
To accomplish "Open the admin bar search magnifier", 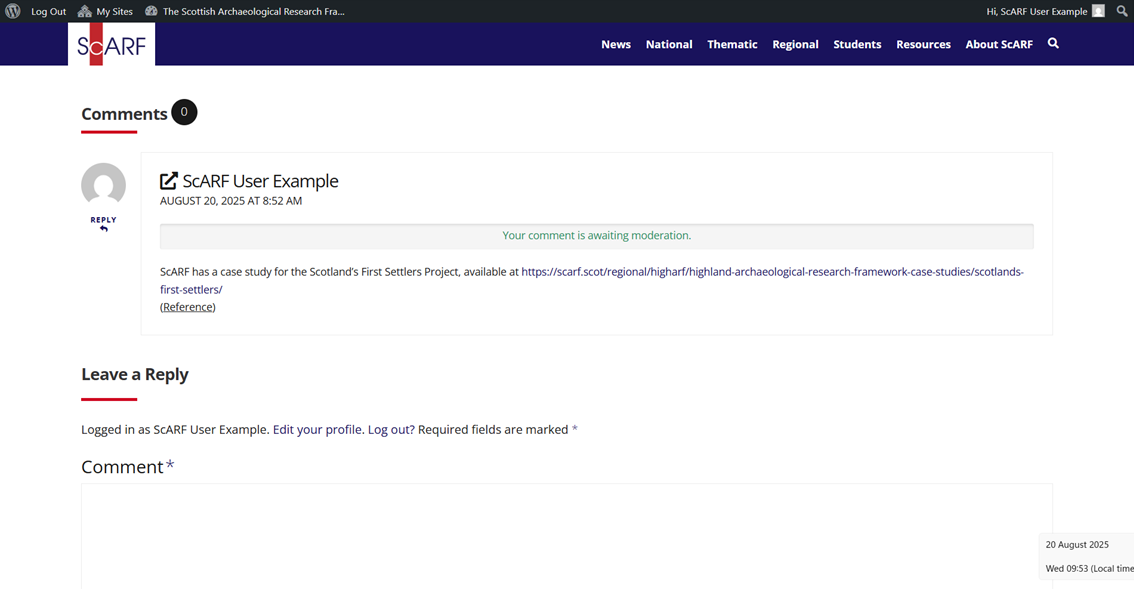I will [1121, 11].
